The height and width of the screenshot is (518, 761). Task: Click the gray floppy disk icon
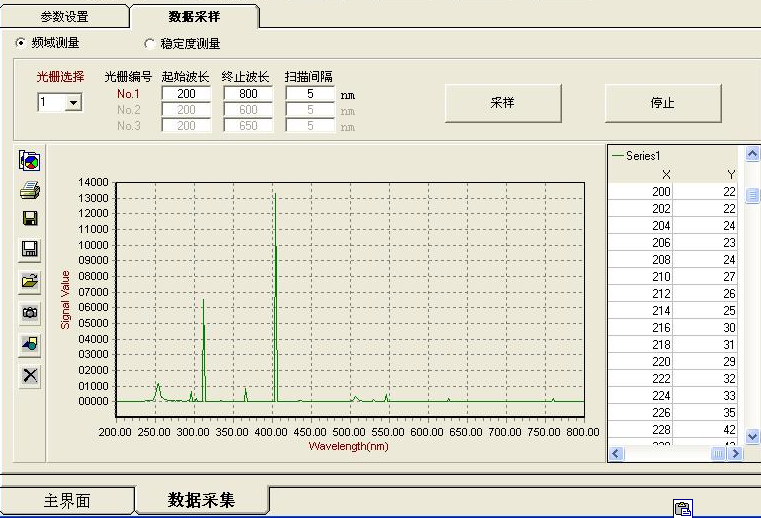(x=30, y=249)
